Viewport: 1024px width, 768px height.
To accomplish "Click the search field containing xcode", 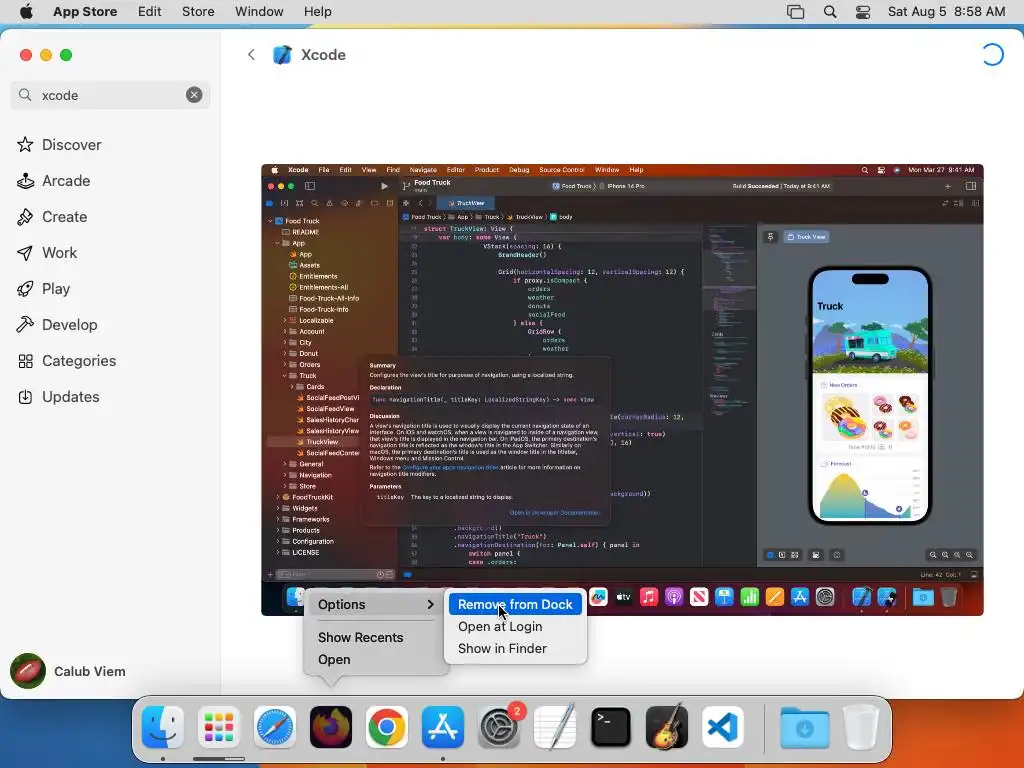I will (110, 95).
